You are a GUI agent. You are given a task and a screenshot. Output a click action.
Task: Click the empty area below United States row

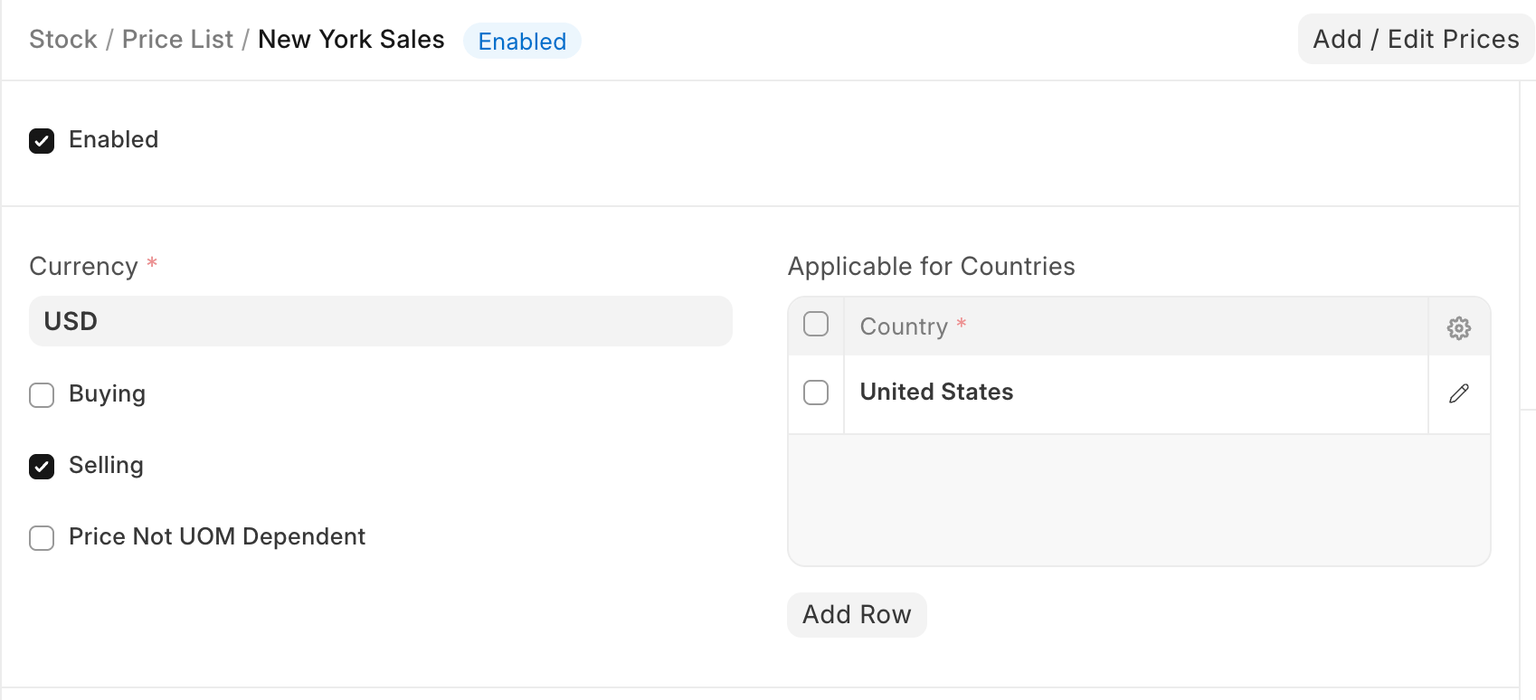(1138, 500)
